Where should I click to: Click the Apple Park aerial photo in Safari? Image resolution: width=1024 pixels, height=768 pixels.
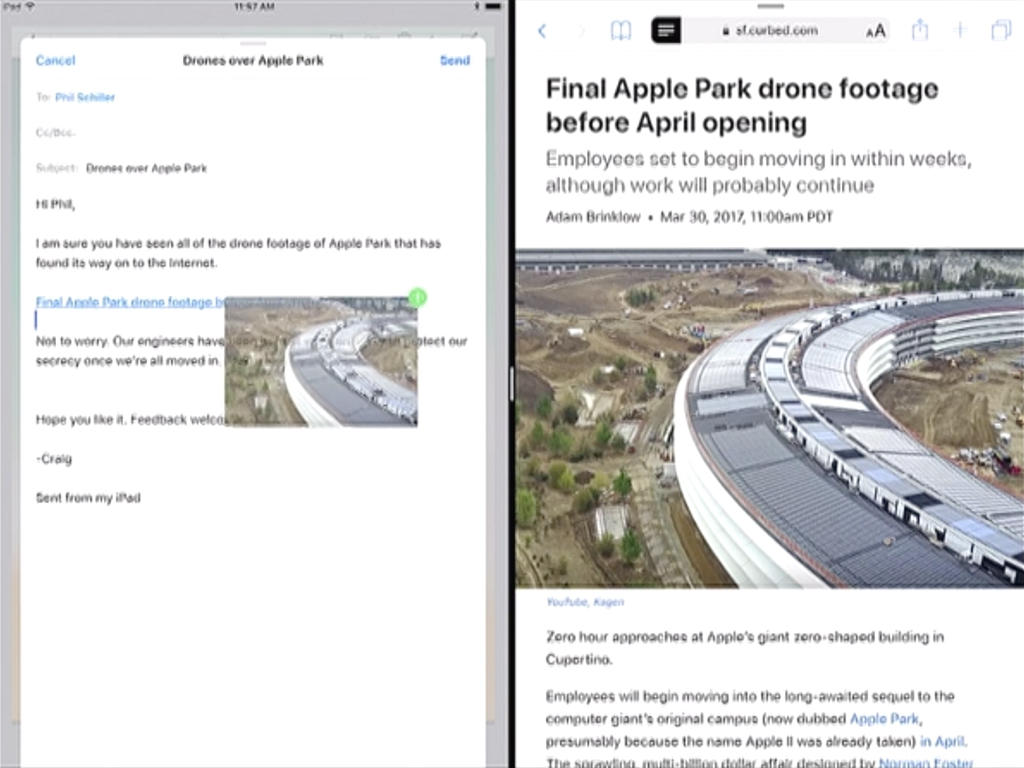click(770, 419)
